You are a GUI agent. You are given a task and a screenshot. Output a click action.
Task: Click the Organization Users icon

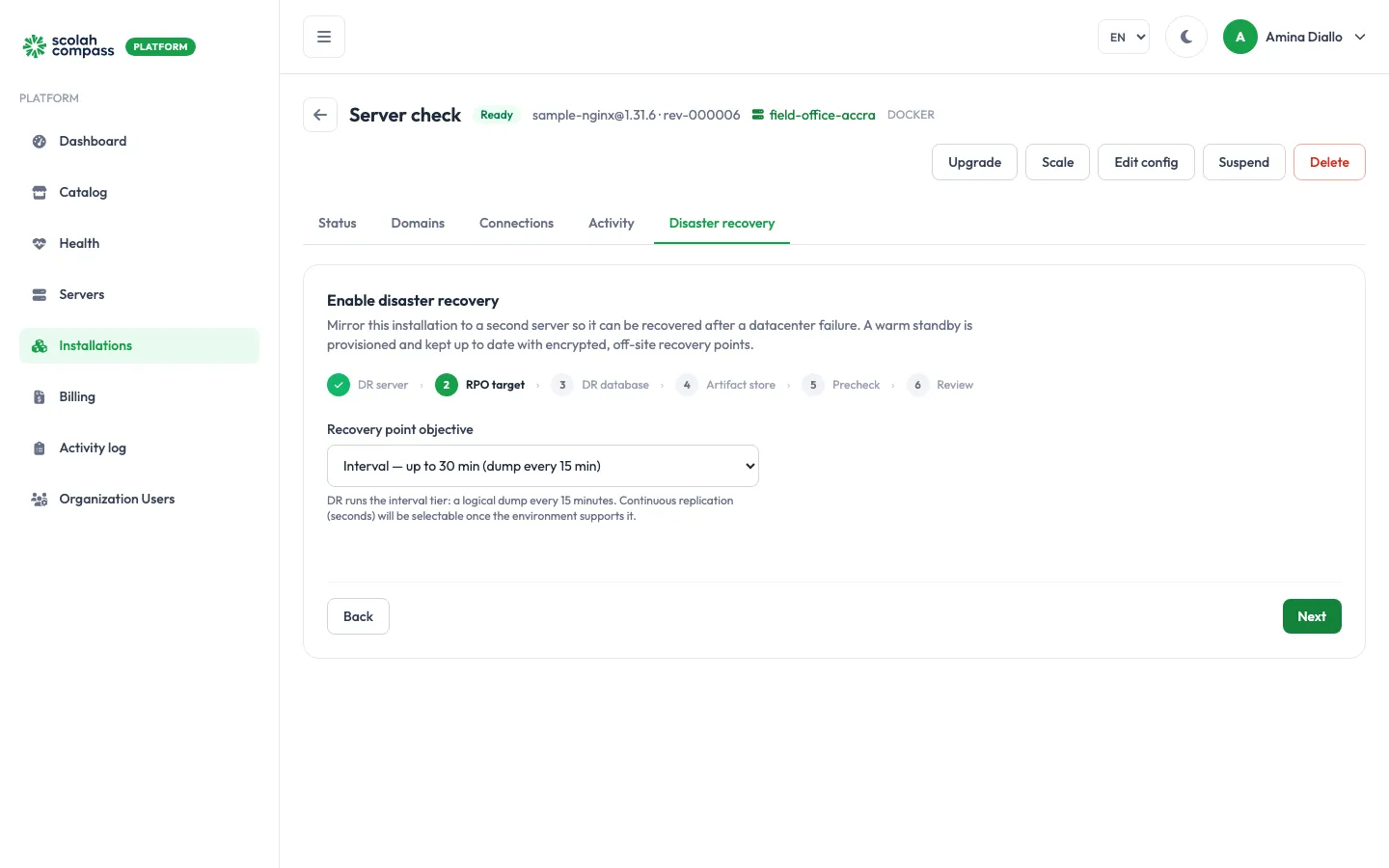point(40,499)
